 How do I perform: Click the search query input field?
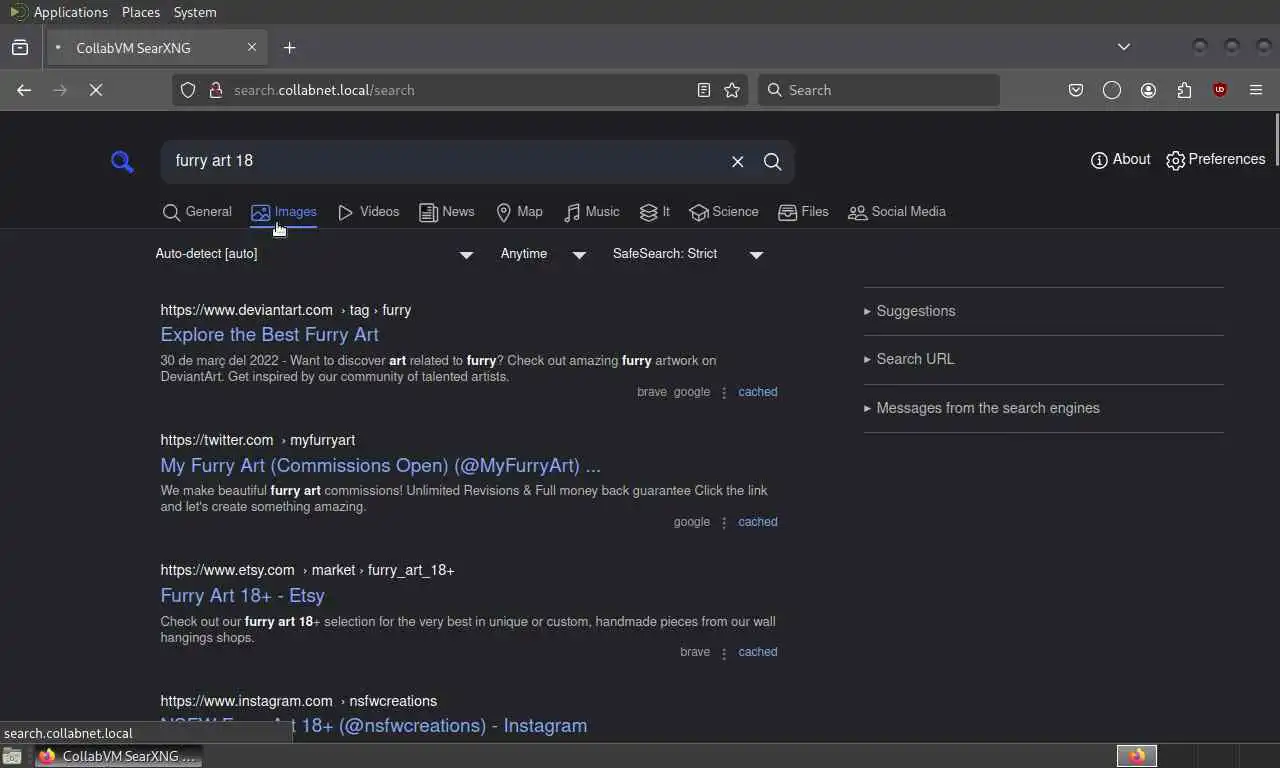point(445,161)
